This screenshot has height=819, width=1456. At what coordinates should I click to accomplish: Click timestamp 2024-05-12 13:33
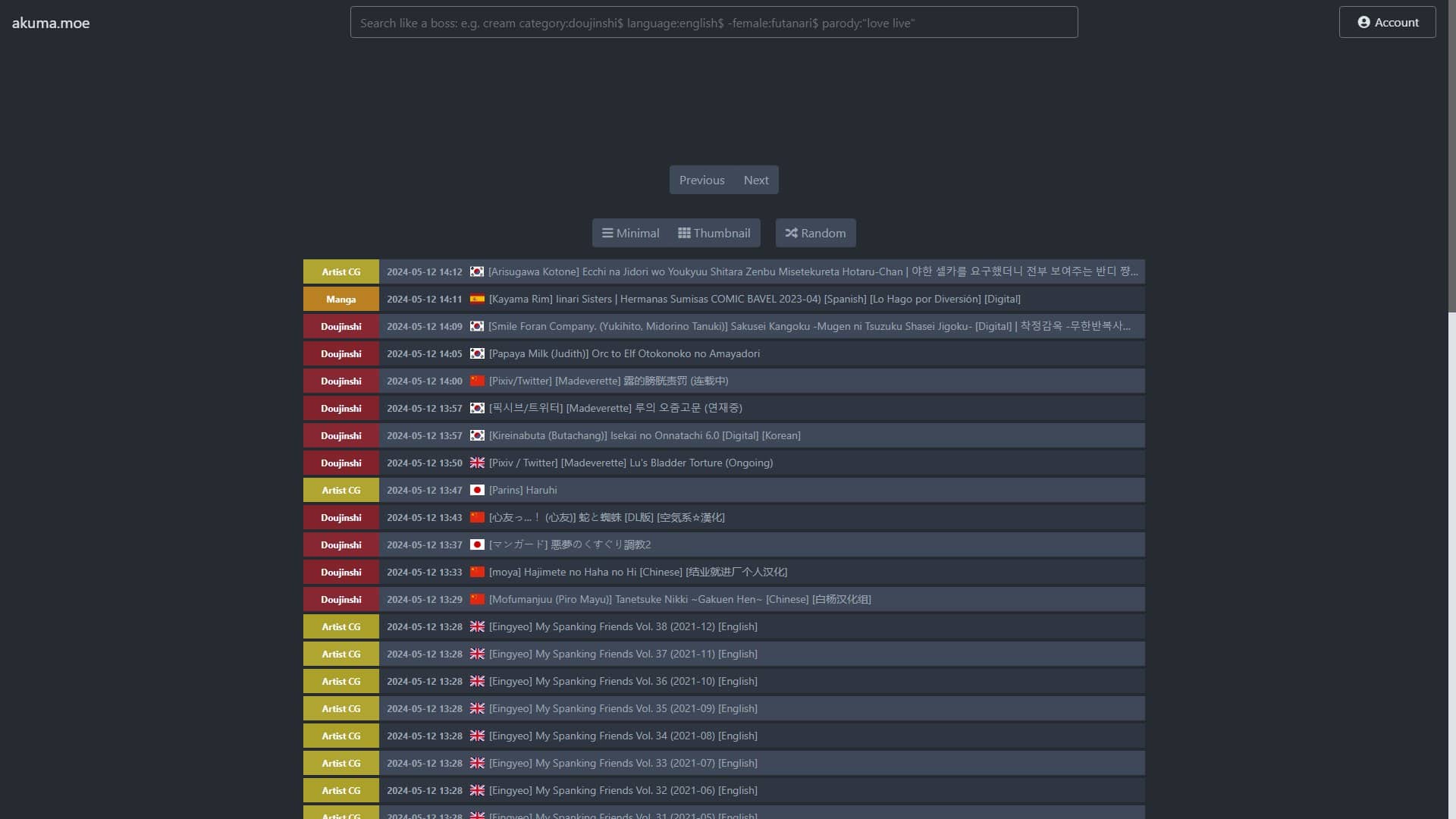click(x=424, y=572)
